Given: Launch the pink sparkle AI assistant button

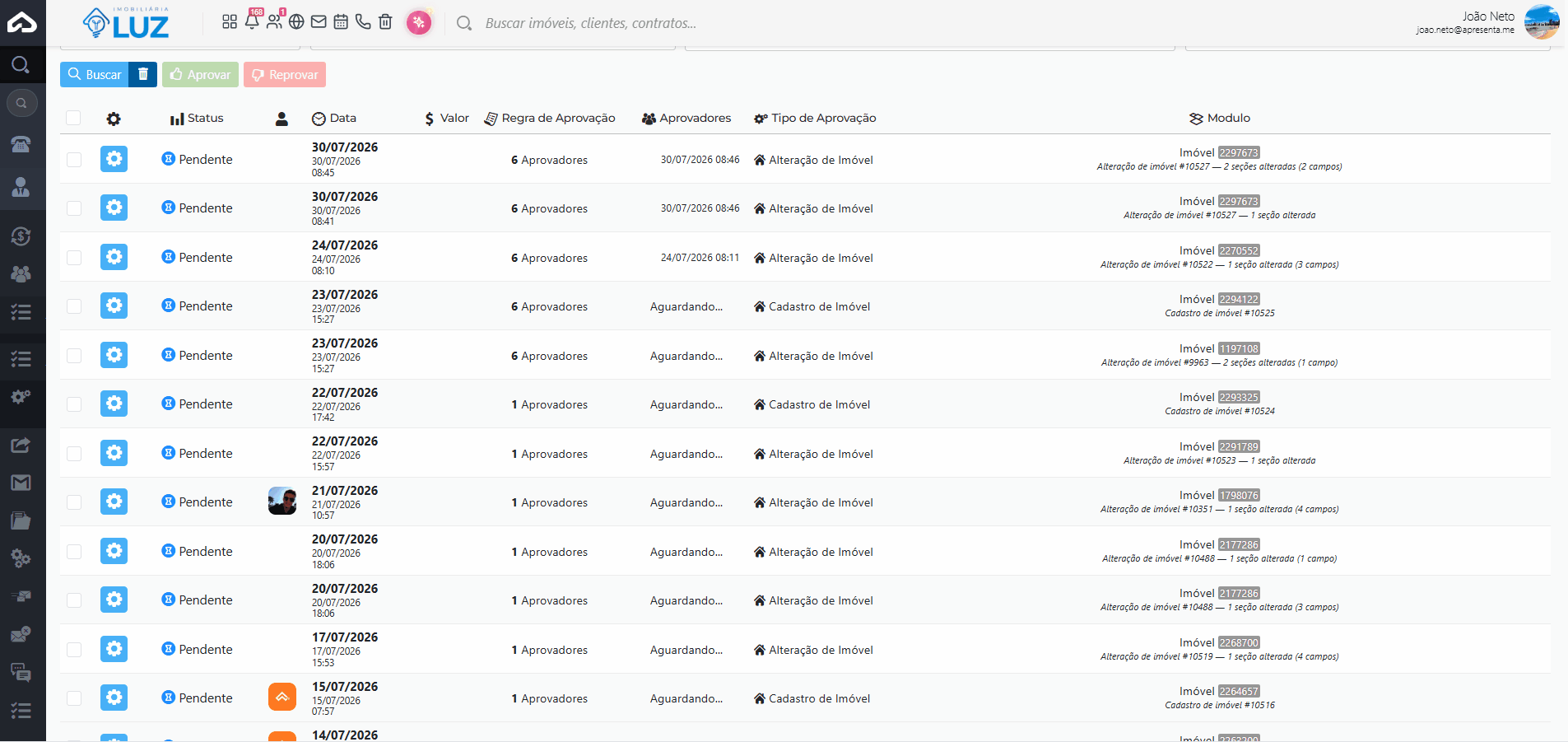Looking at the screenshot, I should pos(419,22).
